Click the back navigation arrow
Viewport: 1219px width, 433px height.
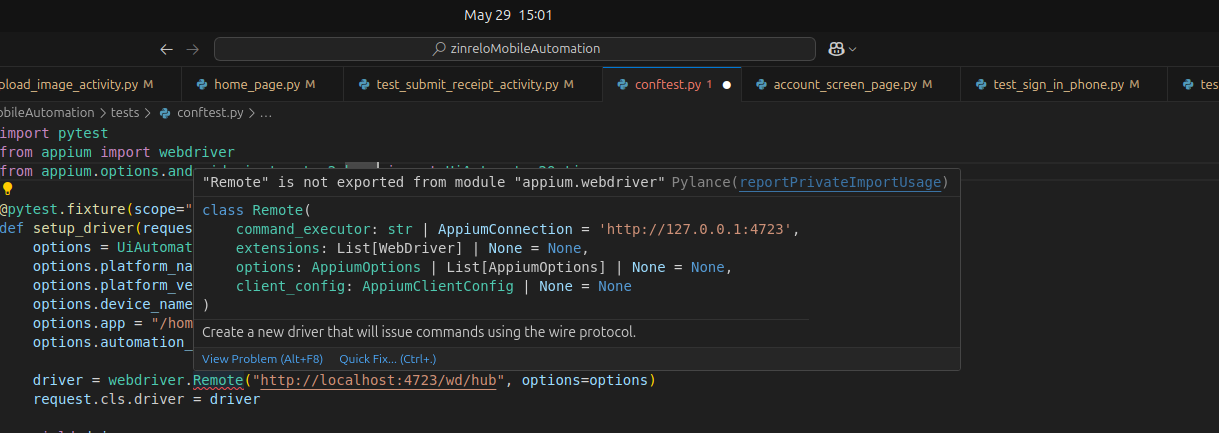[x=166, y=49]
